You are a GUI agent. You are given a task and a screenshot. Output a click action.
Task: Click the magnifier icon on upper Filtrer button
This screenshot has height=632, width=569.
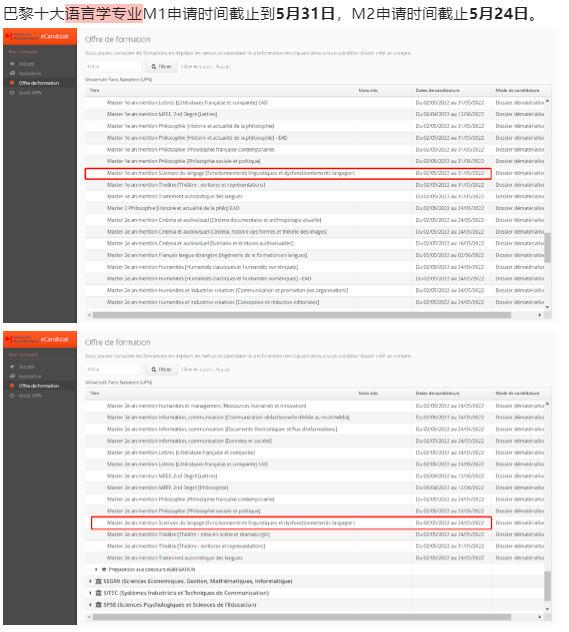coord(154,67)
